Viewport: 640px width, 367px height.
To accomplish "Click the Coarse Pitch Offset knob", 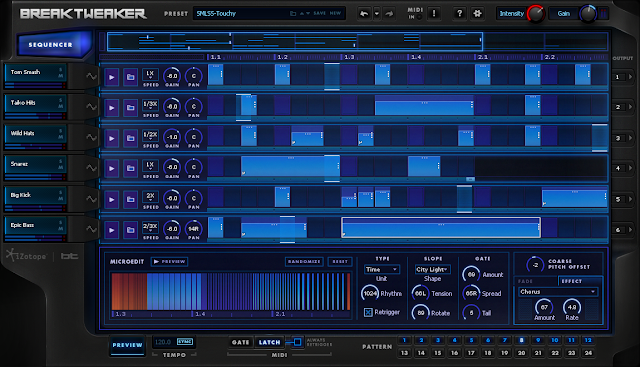I will click(x=535, y=265).
